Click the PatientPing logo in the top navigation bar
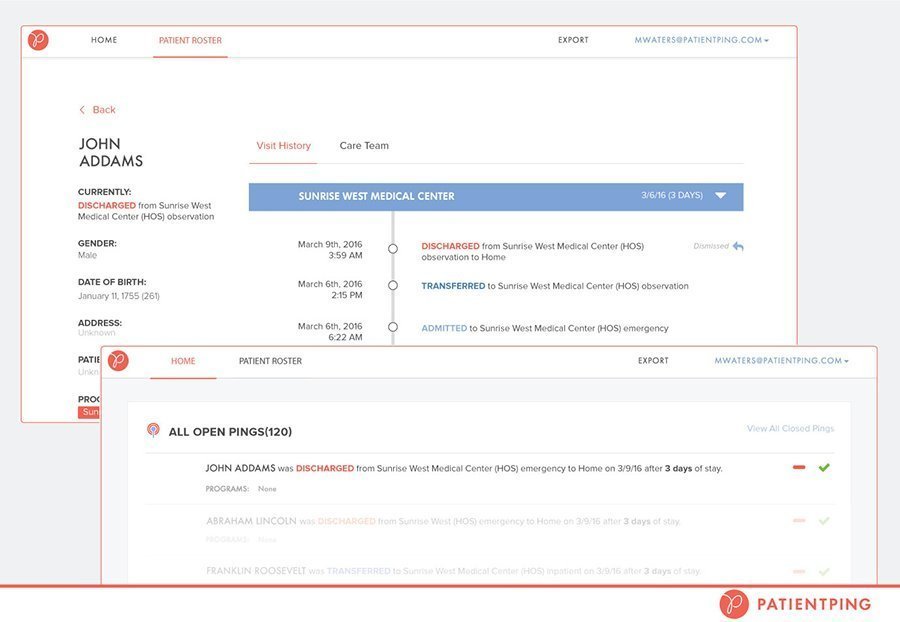This screenshot has width=900, height=622. (x=37, y=39)
